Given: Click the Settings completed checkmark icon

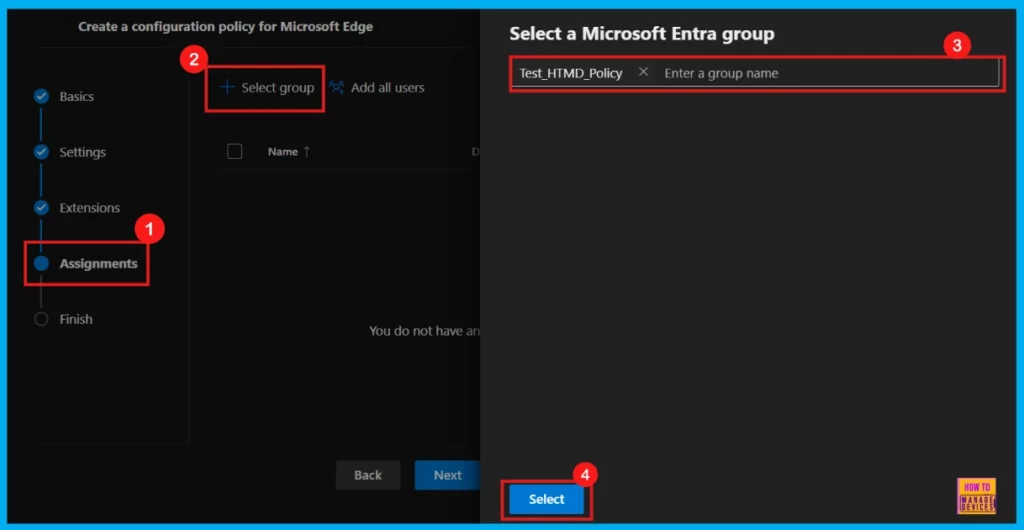Looking at the screenshot, I should pyautogui.click(x=41, y=152).
